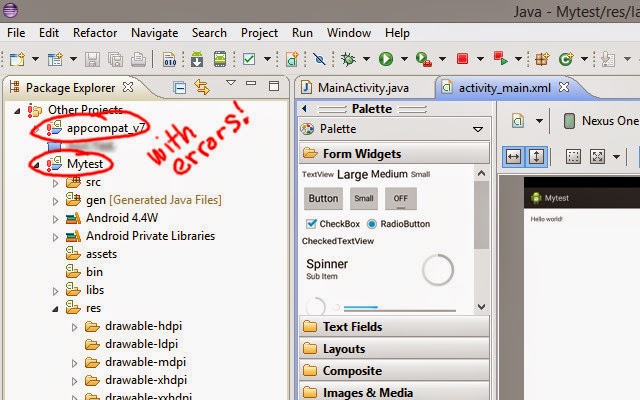Viewport: 640px width, 400px height.
Task: Pick the OFF toggle button widget
Action: (400, 198)
